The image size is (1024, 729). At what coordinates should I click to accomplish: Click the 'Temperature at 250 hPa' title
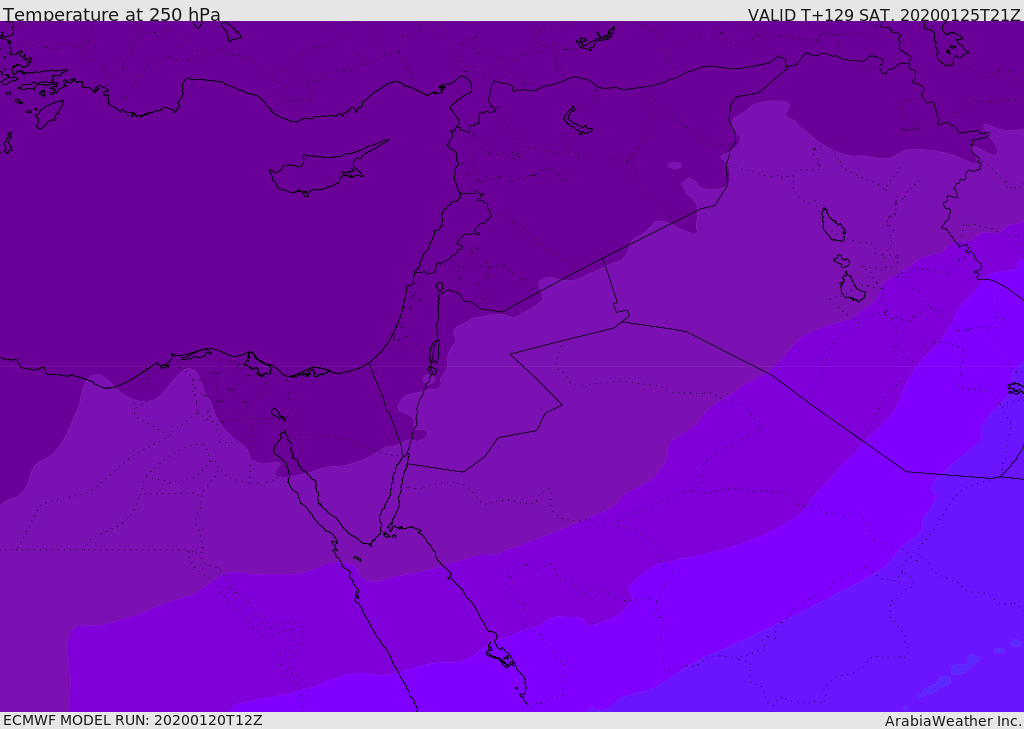coord(112,14)
